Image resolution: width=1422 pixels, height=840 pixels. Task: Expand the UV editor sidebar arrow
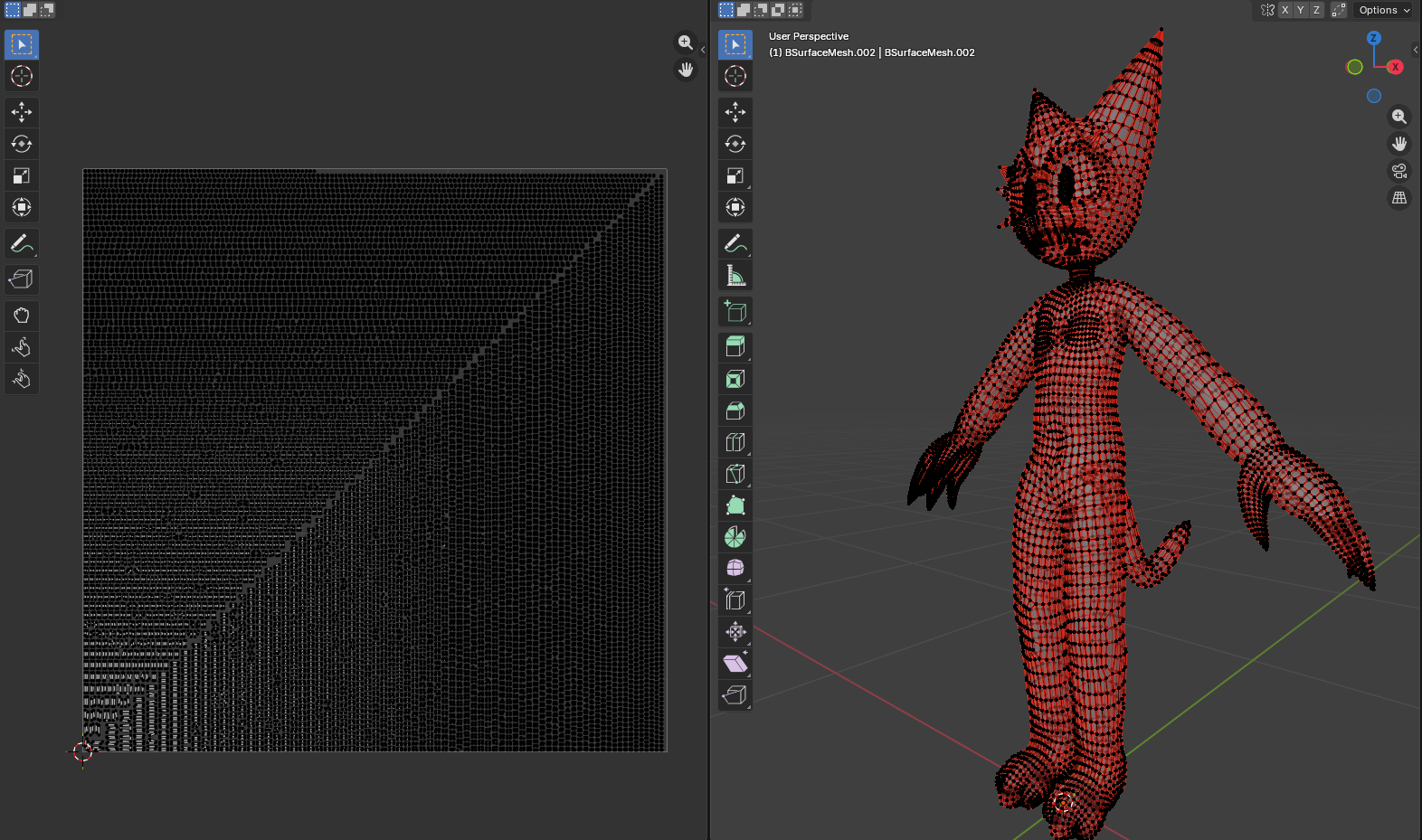703,50
